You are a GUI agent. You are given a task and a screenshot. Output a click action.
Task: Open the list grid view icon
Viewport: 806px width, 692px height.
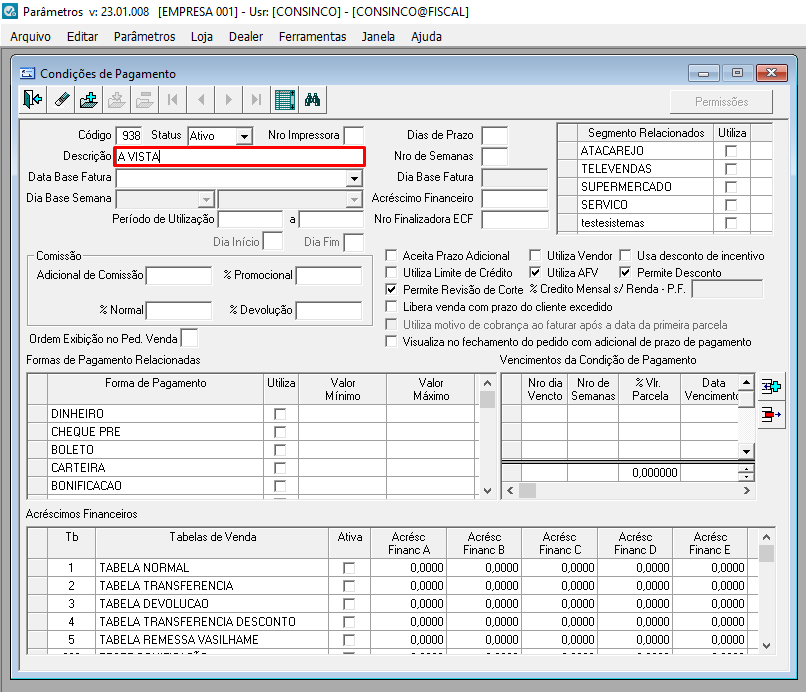[285, 99]
